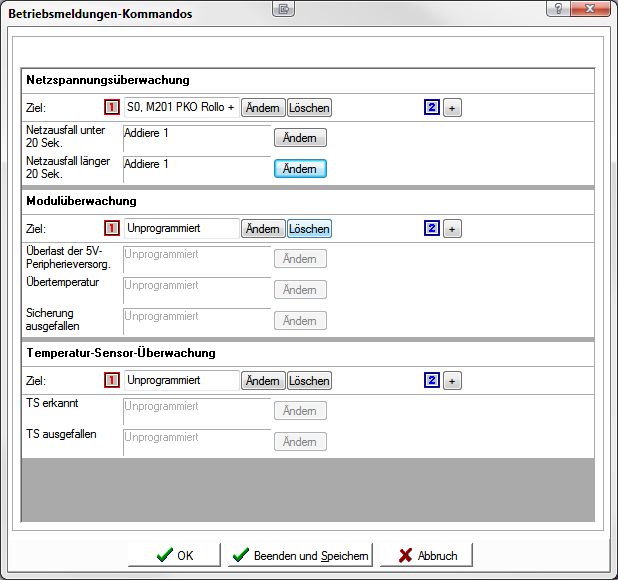
Task: Change the Temperatur-Sensor-Überwachung target with Ändern
Action: (x=263, y=381)
